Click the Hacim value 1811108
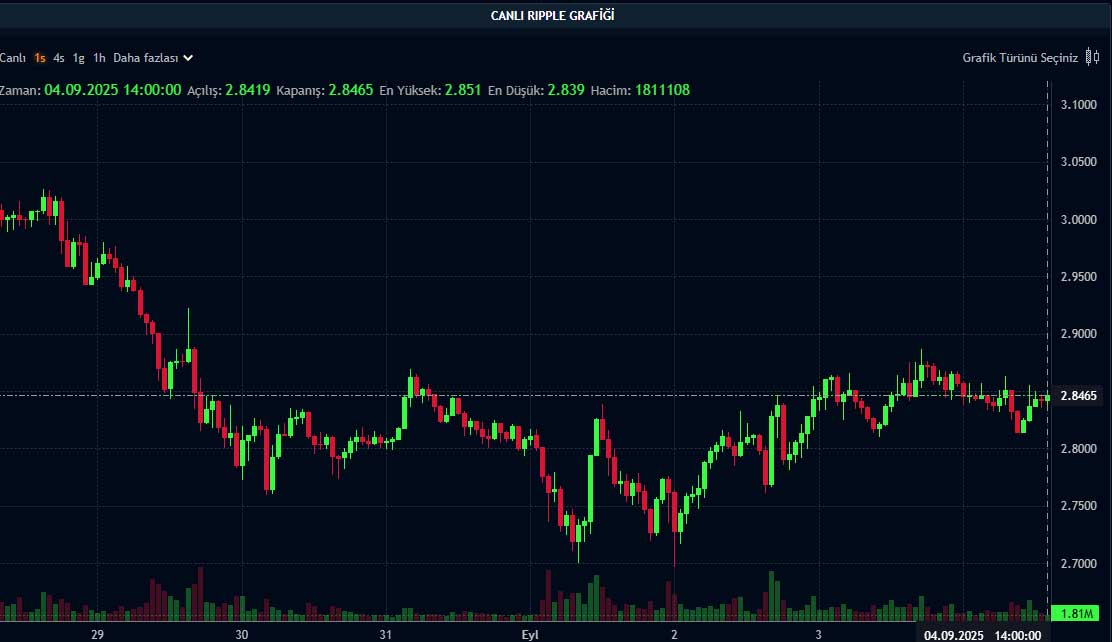The height and width of the screenshot is (642, 1112). 662,90
